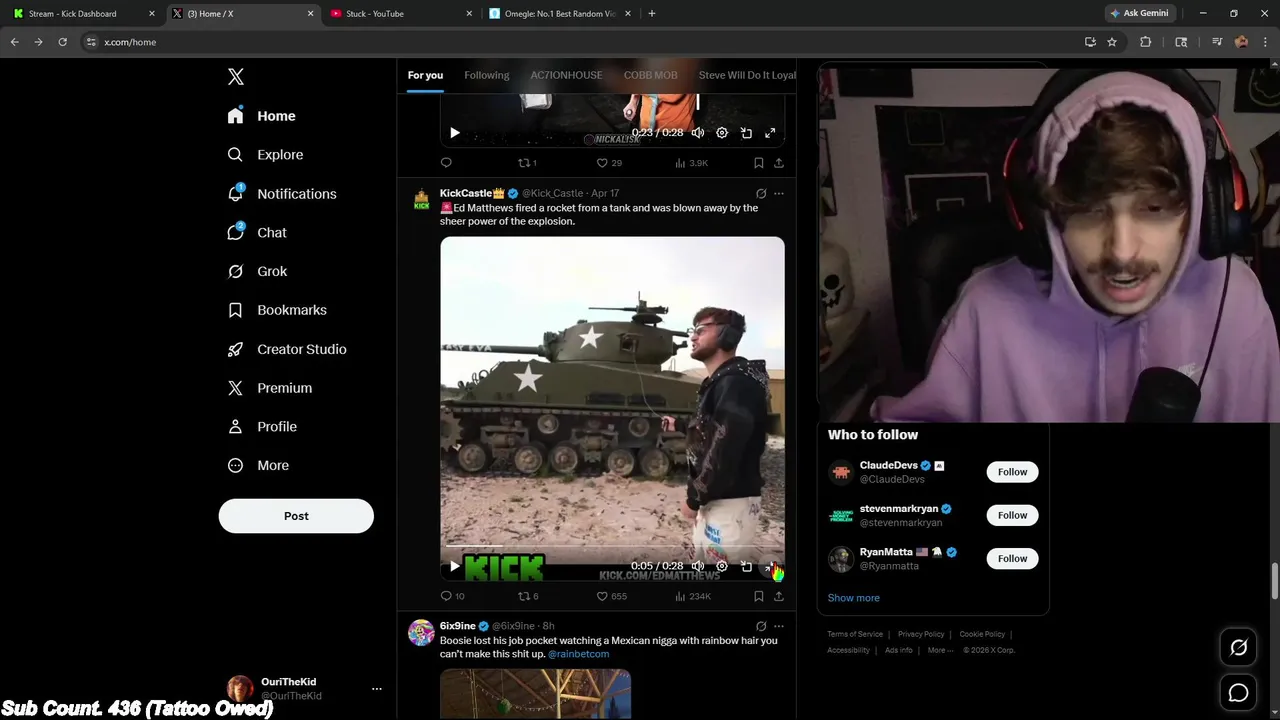This screenshot has width=1280, height=720.
Task: Switch to the COBB MOB tab
Action: [650, 75]
